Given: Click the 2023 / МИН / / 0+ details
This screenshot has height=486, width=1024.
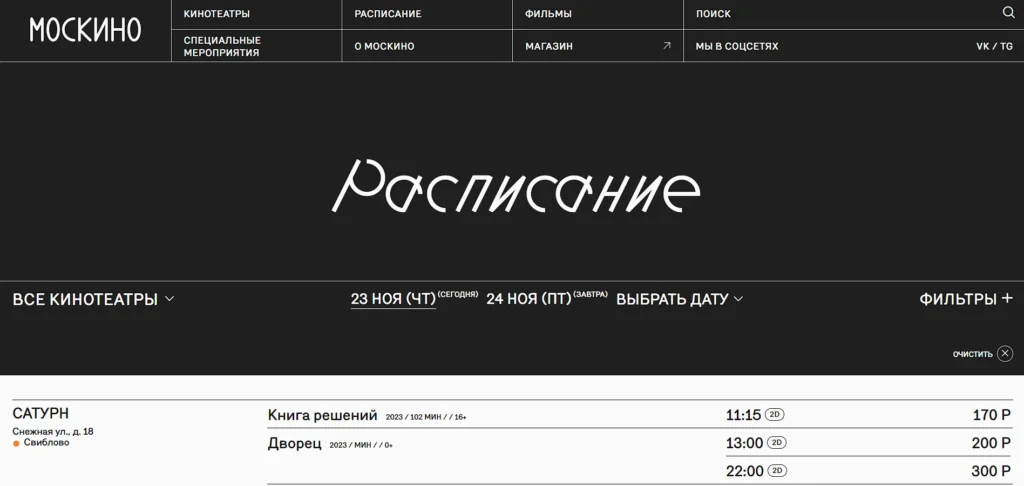Looking at the screenshot, I should tap(361, 445).
